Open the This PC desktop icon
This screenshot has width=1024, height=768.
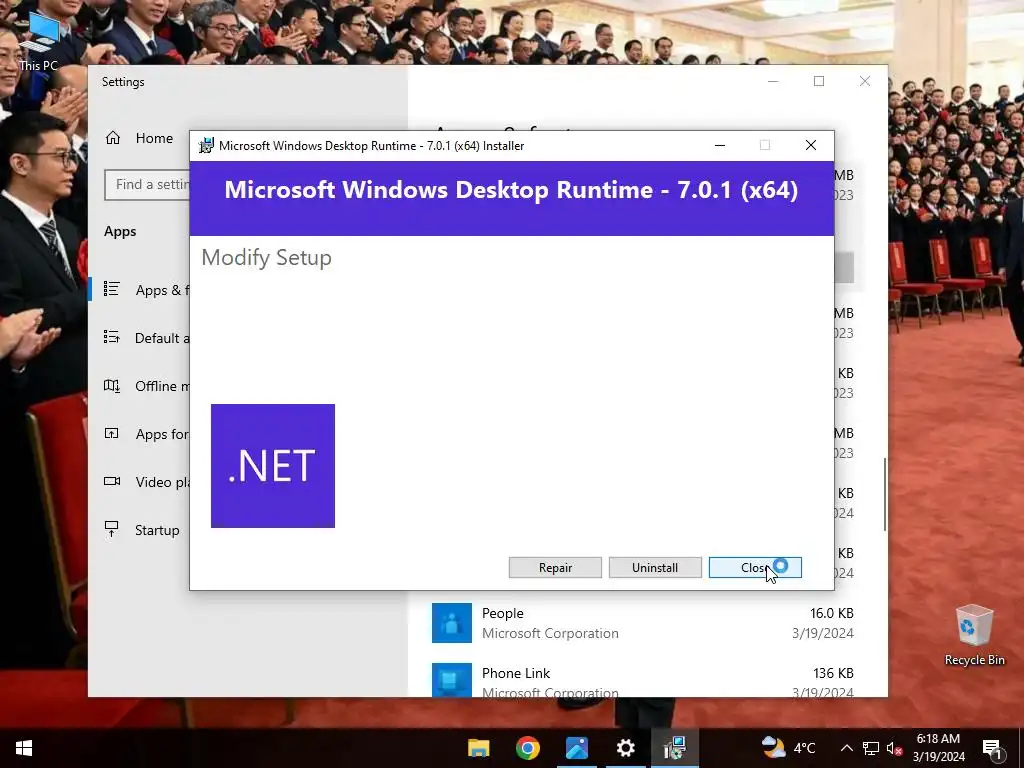point(39,41)
